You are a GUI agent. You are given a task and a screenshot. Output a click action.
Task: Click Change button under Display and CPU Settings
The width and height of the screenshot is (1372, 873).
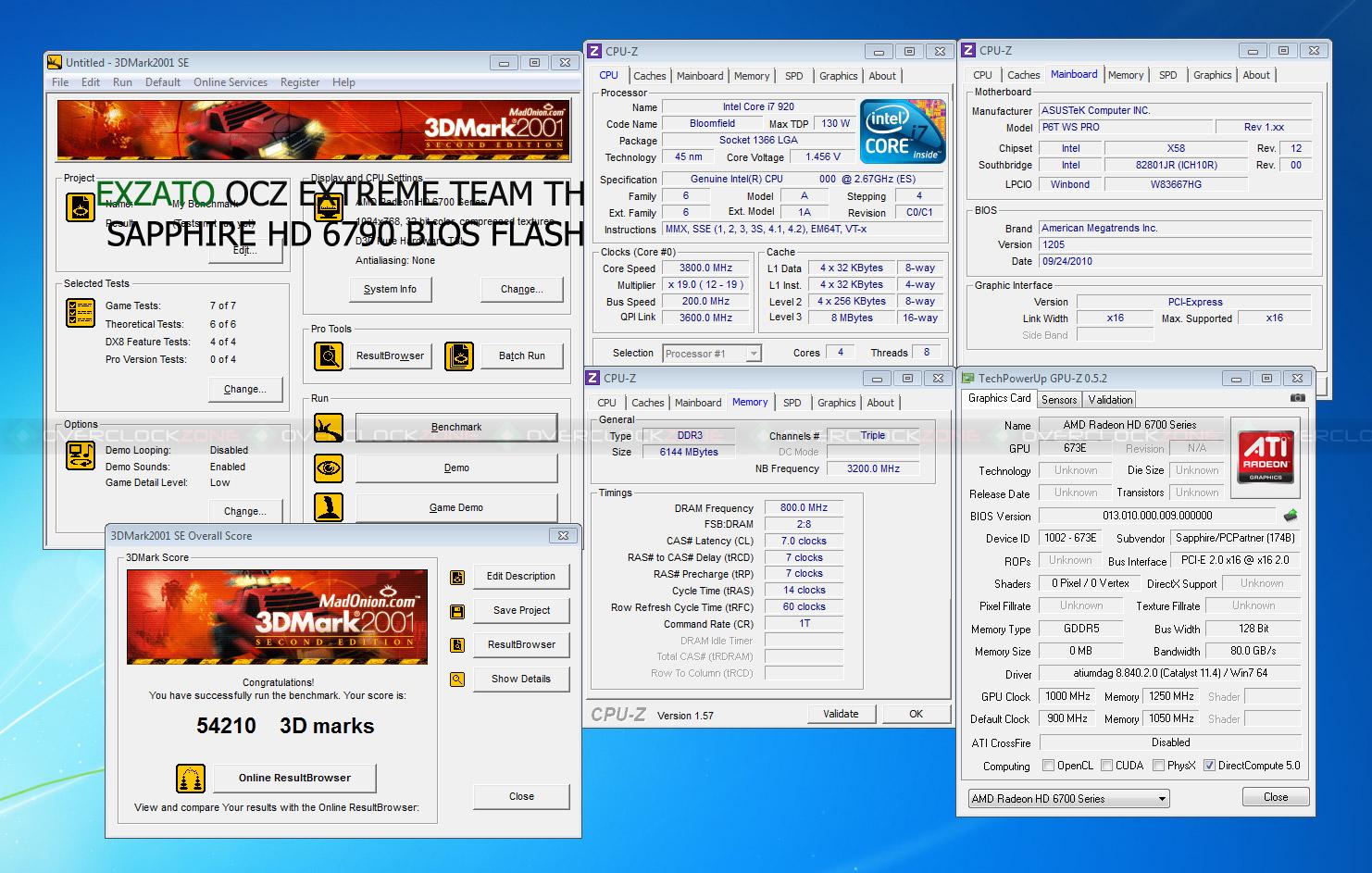pos(521,290)
